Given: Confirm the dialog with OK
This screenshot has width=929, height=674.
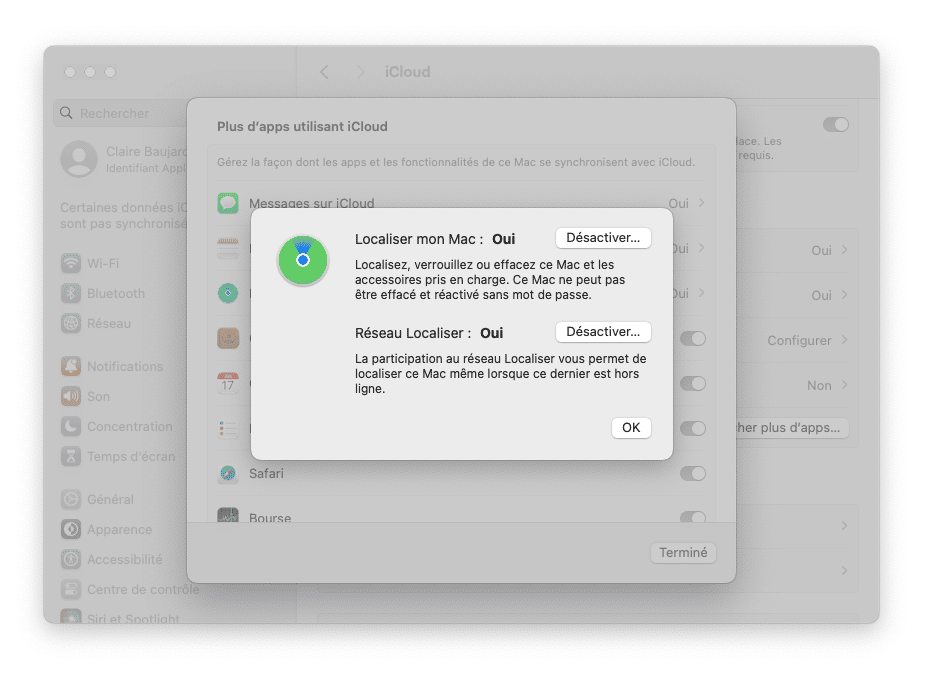Looking at the screenshot, I should click(x=631, y=428).
